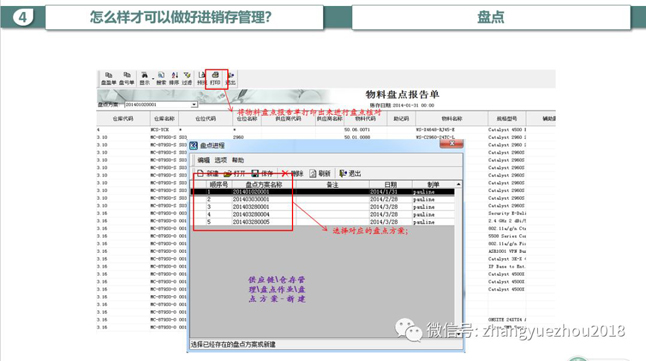
Task: Click the 盘点方案名称 column header
Action: click(x=264, y=185)
